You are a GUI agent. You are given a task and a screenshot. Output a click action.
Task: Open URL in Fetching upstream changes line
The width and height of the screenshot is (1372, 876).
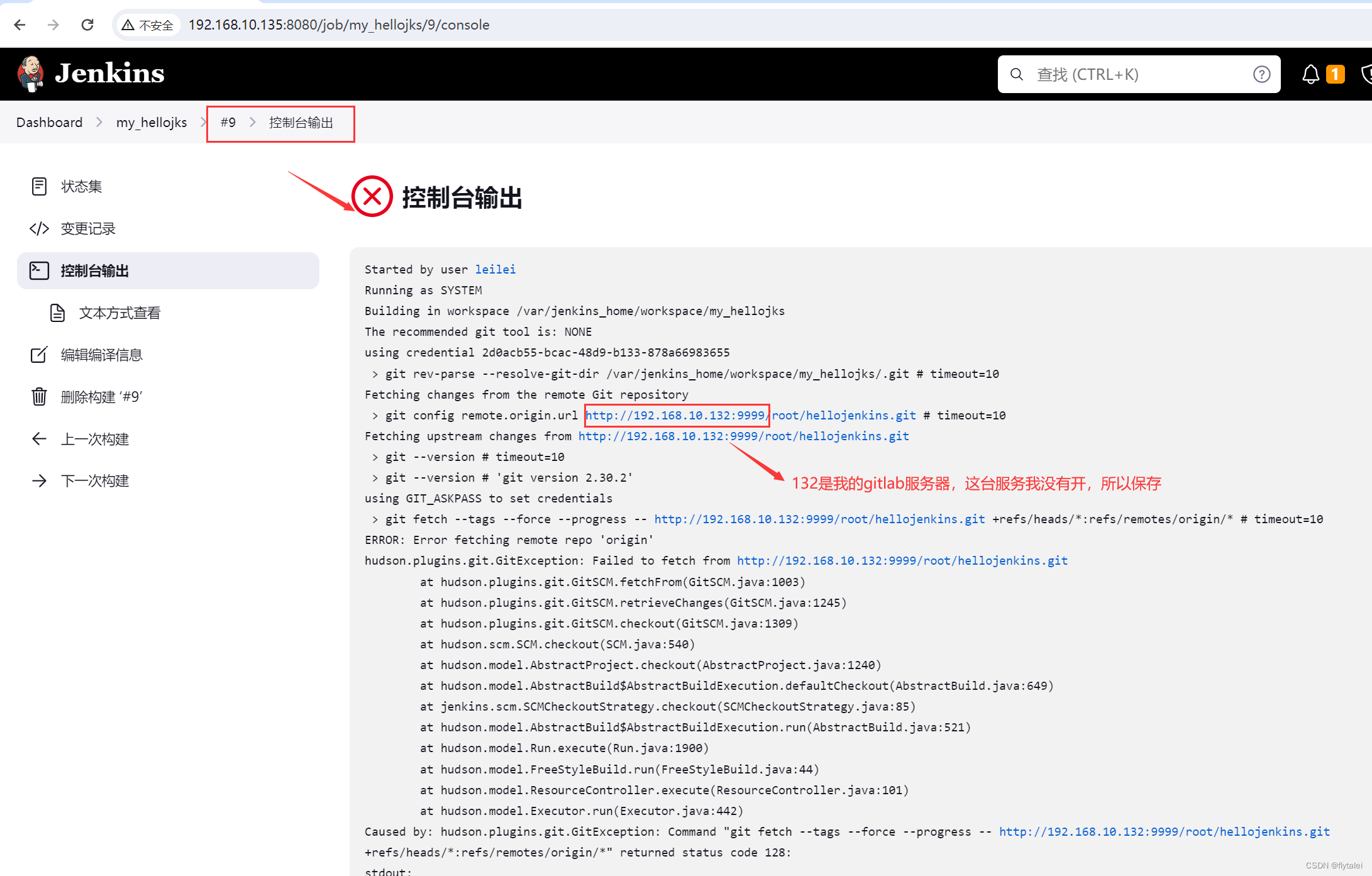pyautogui.click(x=744, y=436)
